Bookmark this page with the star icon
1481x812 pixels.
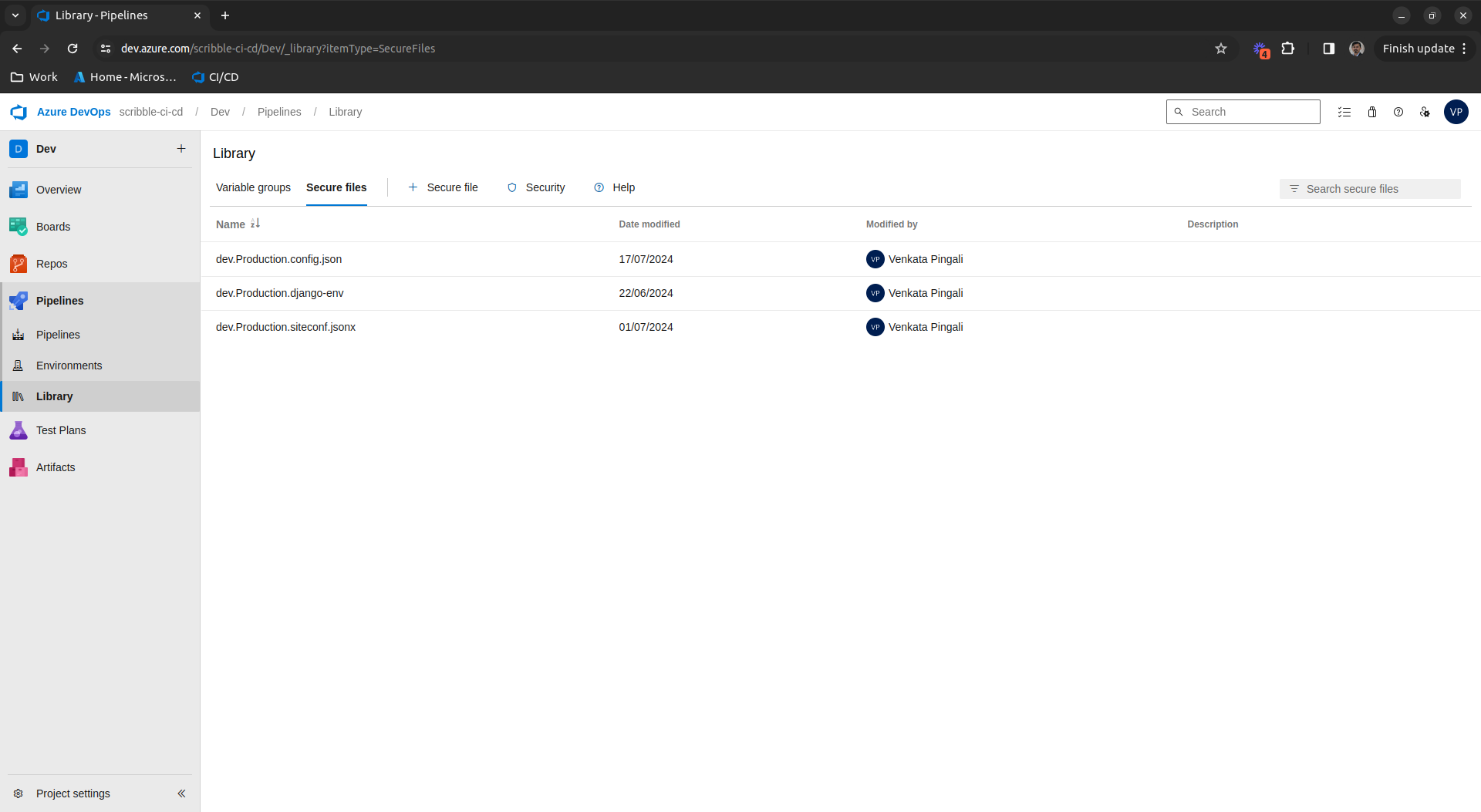[1221, 49]
